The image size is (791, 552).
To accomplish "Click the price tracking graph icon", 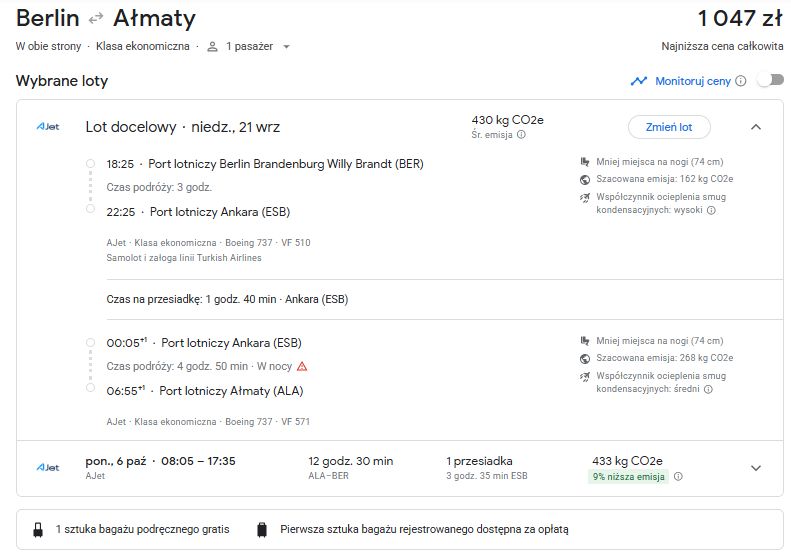I will point(639,81).
